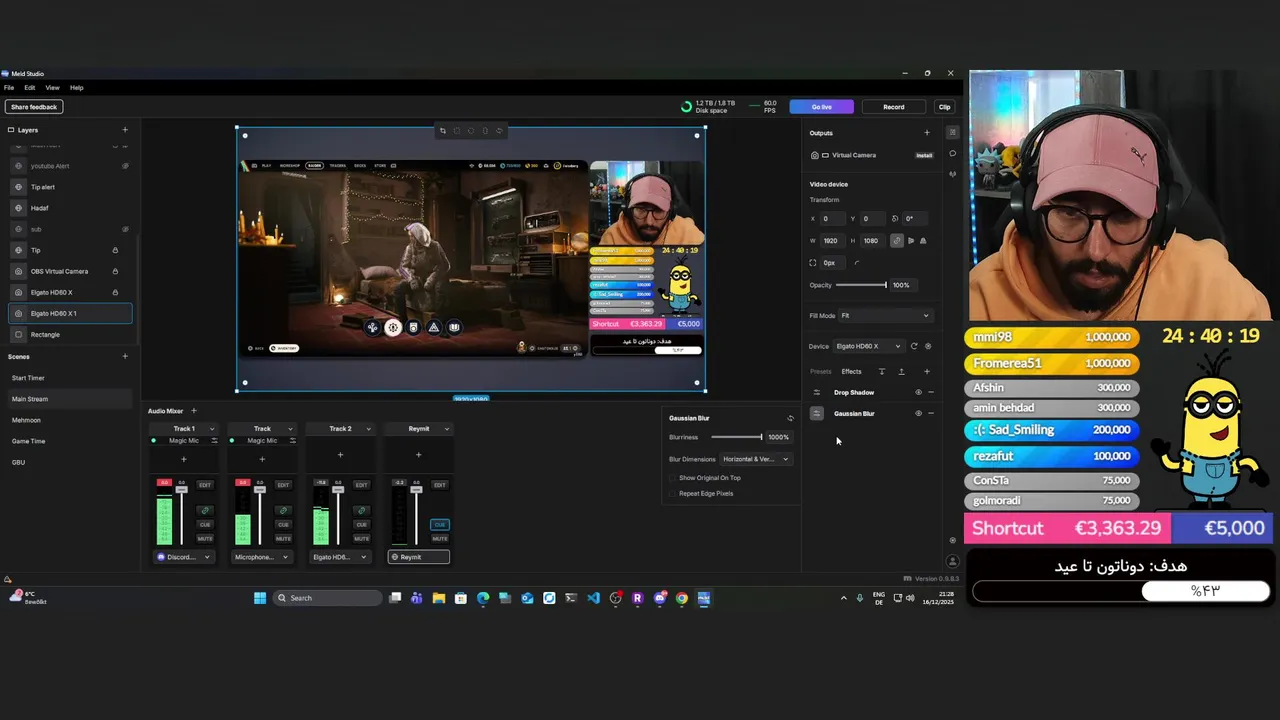Screen dimensions: 1280x720
Task: Open the Fill Mode dropdown
Action: click(x=884, y=316)
